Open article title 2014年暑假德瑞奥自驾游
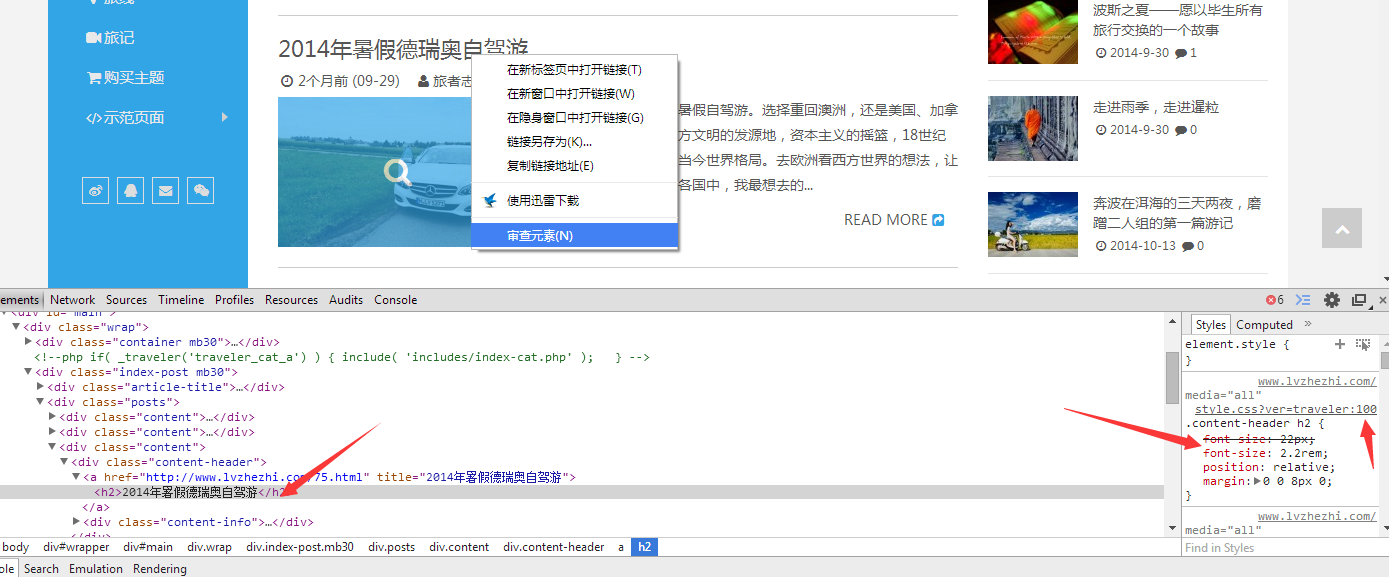Viewport: 1389px width, 577px height. [403, 49]
